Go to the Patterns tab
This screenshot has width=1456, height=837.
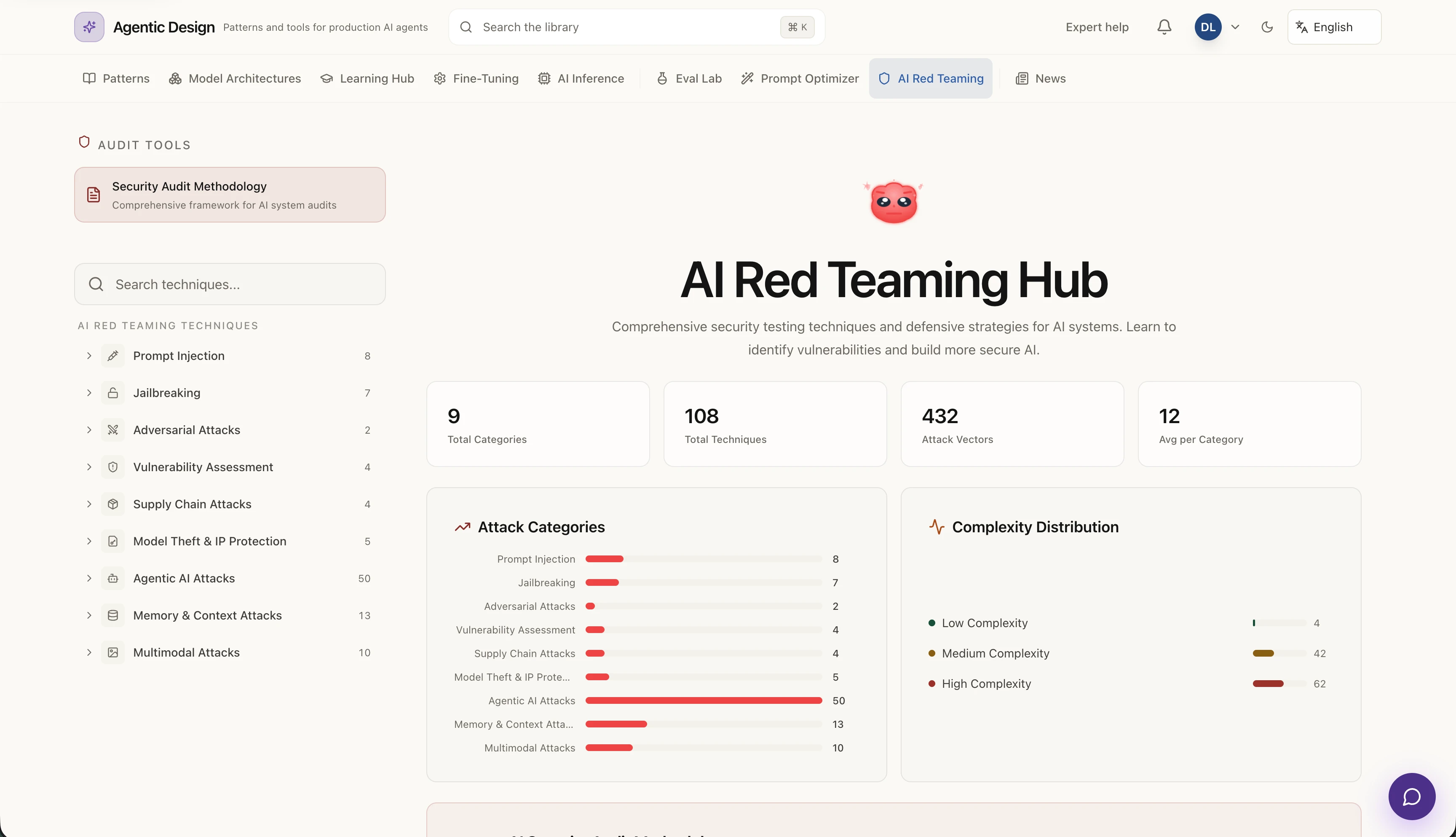(x=116, y=78)
